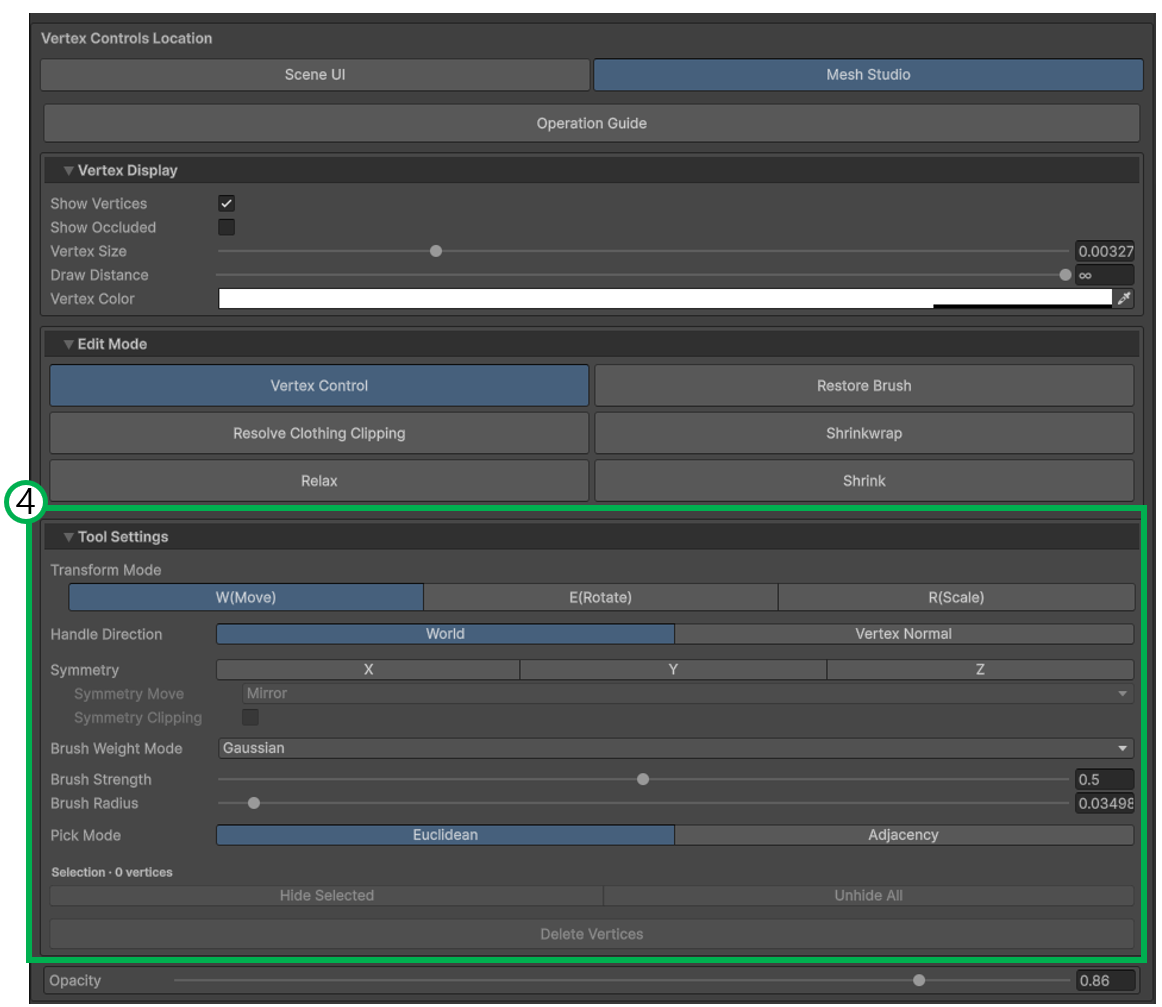Open the Operation Guide
Viewport: 1162px width, 1007px height.
[591, 123]
